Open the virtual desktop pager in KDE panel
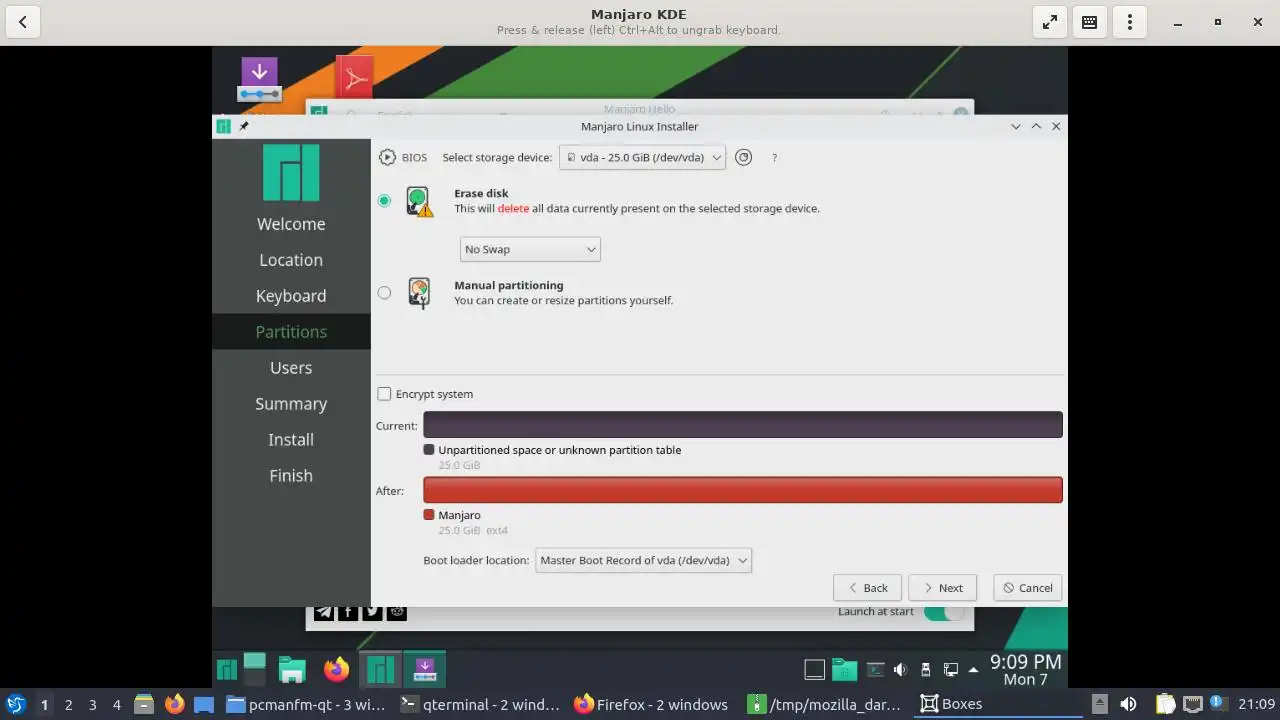 click(255, 669)
